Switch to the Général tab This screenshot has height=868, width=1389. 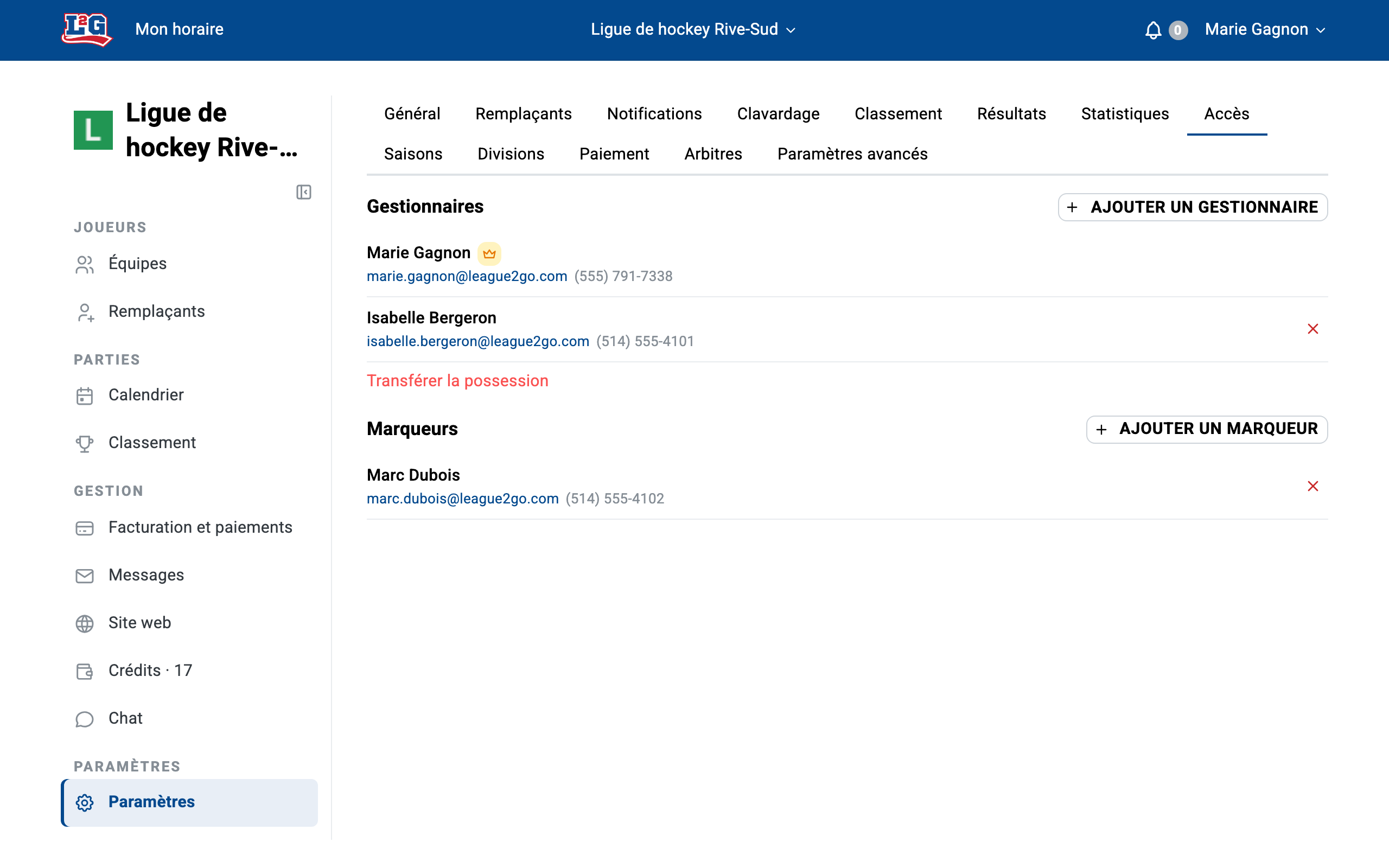pyautogui.click(x=412, y=114)
